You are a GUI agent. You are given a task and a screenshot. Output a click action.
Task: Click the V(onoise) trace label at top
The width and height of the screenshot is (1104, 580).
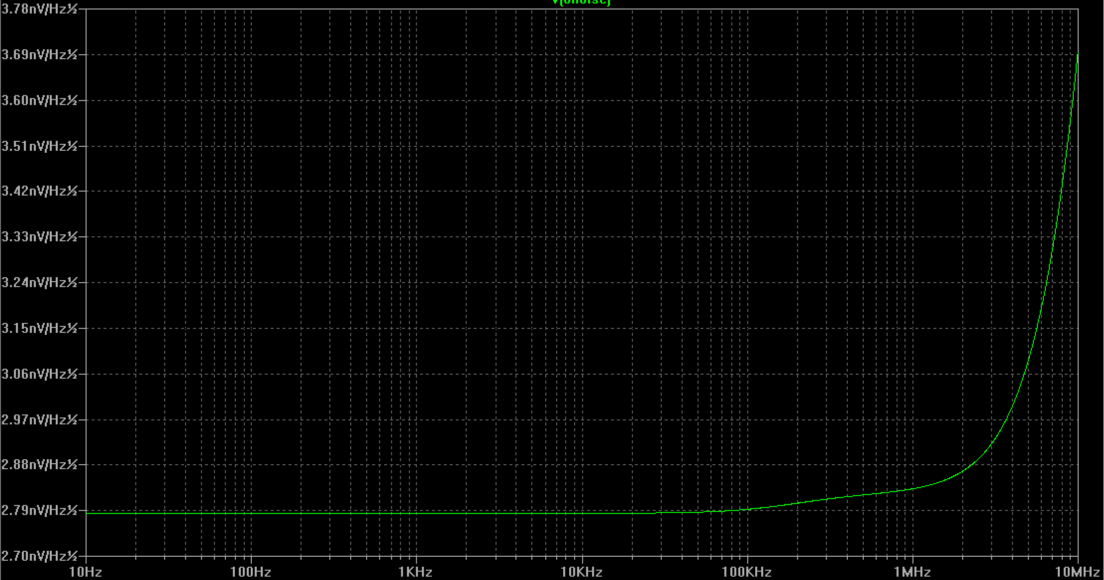click(581, 2)
